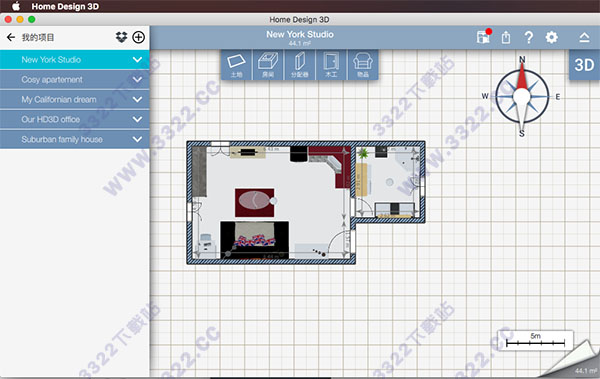Viewport: 600px width, 379px height.
Task: Click the 我的项目 header label
Action: (x=38, y=38)
